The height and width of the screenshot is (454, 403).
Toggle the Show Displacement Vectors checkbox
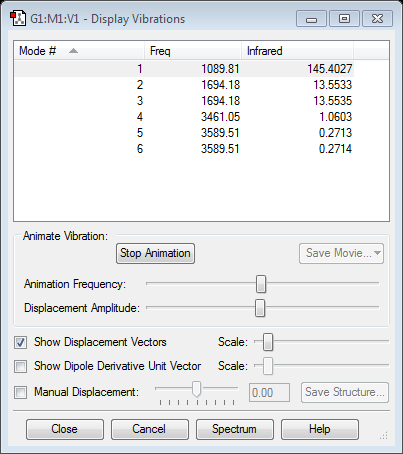click(20, 342)
